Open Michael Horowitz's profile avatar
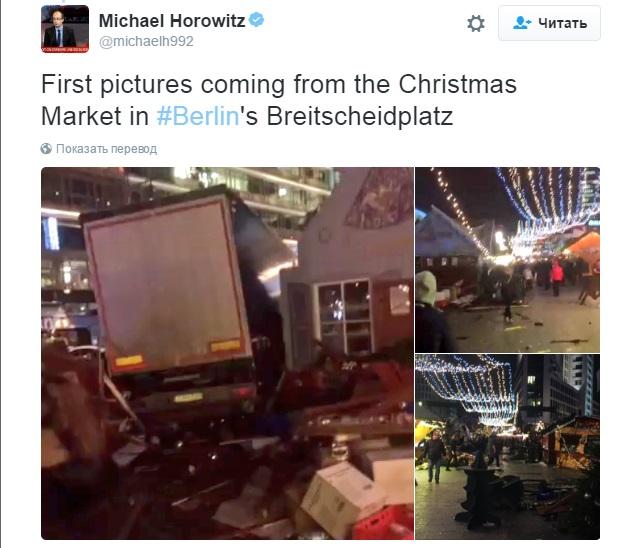 (65, 29)
